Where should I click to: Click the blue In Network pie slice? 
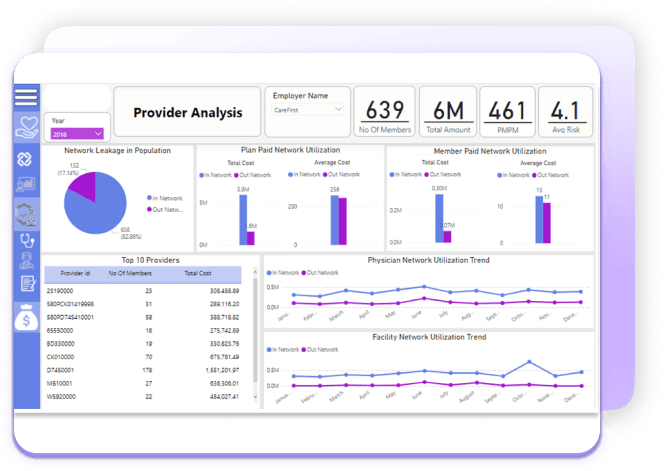[x=98, y=212]
